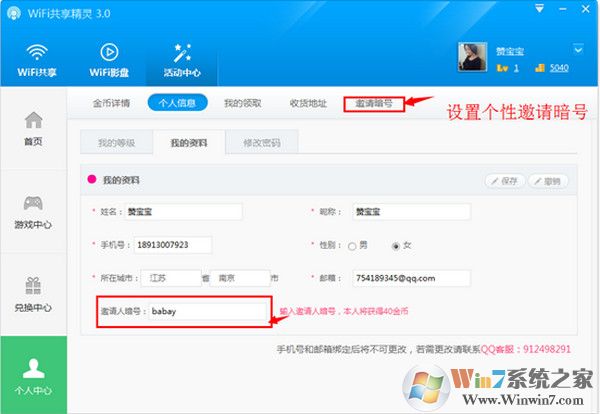600x414 pixels.
Task: Minimize the WiFi共享精灵 window
Action: coord(563,9)
